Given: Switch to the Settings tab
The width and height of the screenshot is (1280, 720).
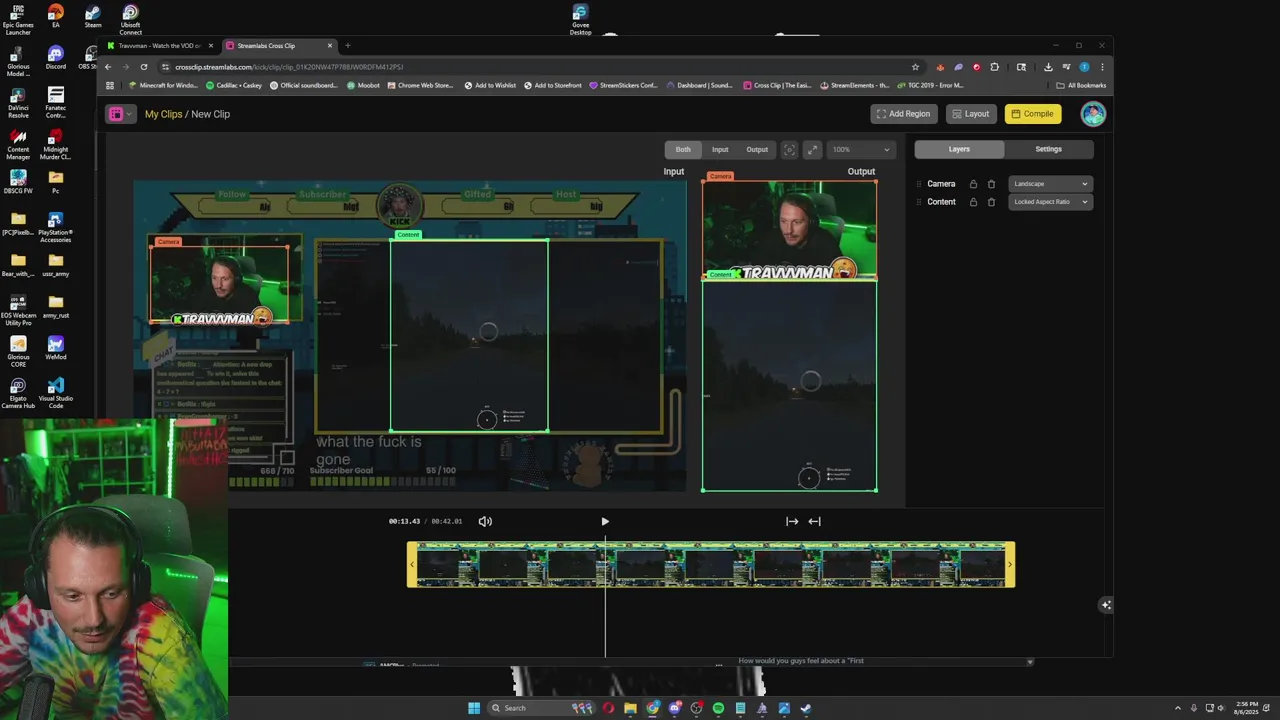Looking at the screenshot, I should point(1048,149).
